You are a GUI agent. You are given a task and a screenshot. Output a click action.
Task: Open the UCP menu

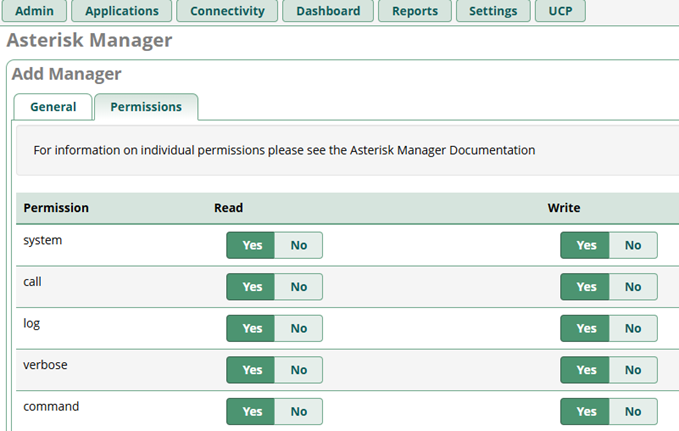[x=560, y=11]
